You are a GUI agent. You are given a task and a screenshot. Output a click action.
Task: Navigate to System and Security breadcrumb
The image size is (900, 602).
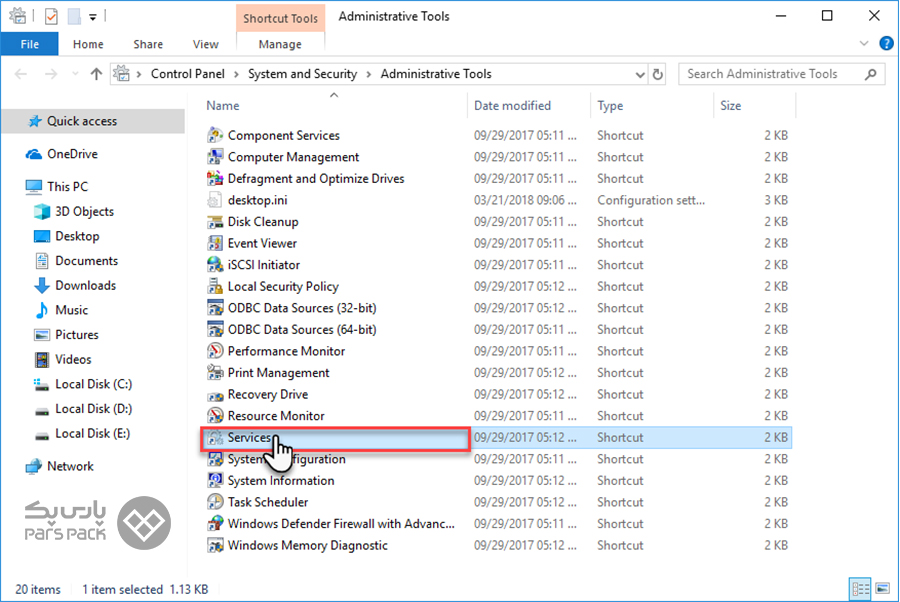302,74
